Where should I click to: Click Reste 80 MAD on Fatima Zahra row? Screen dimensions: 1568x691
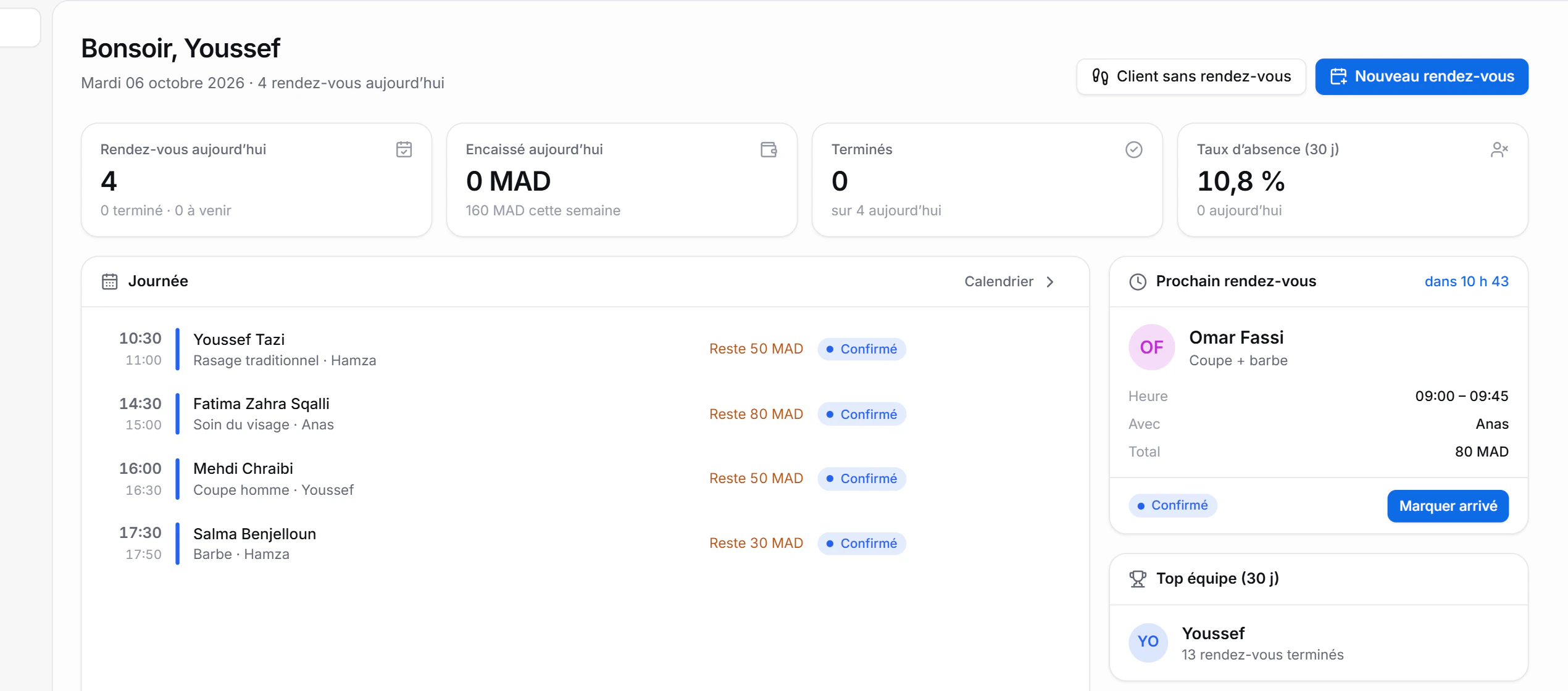(756, 414)
